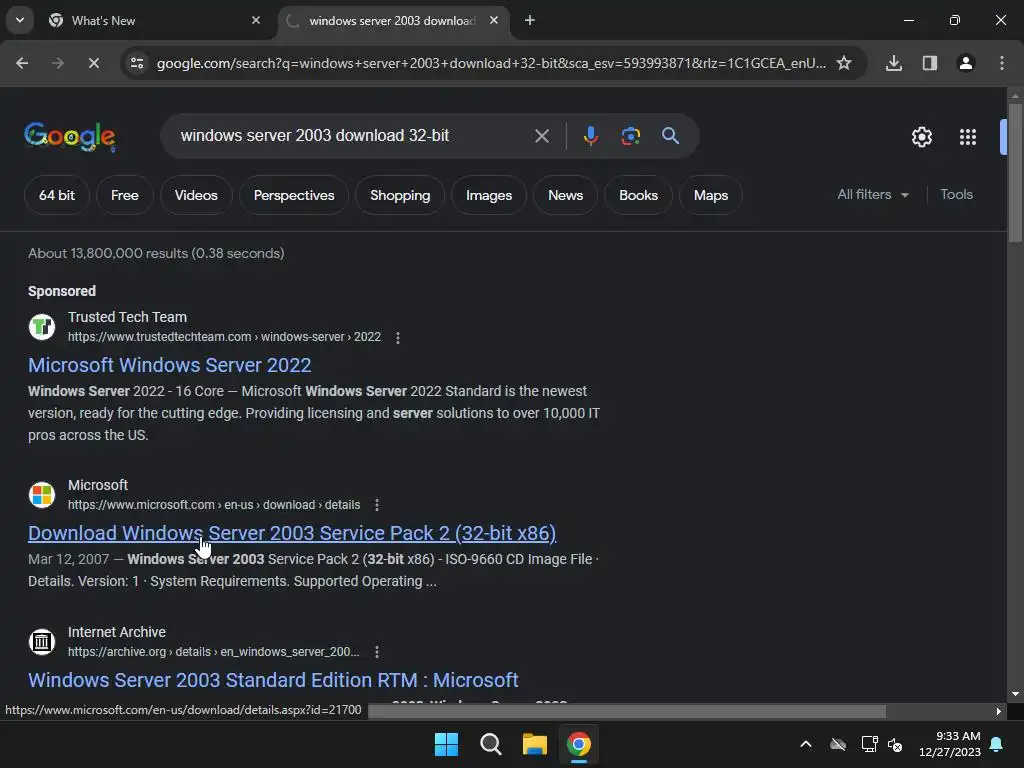Click the muted volume tray icon
Screen dimensions: 1024x768
[895, 744]
